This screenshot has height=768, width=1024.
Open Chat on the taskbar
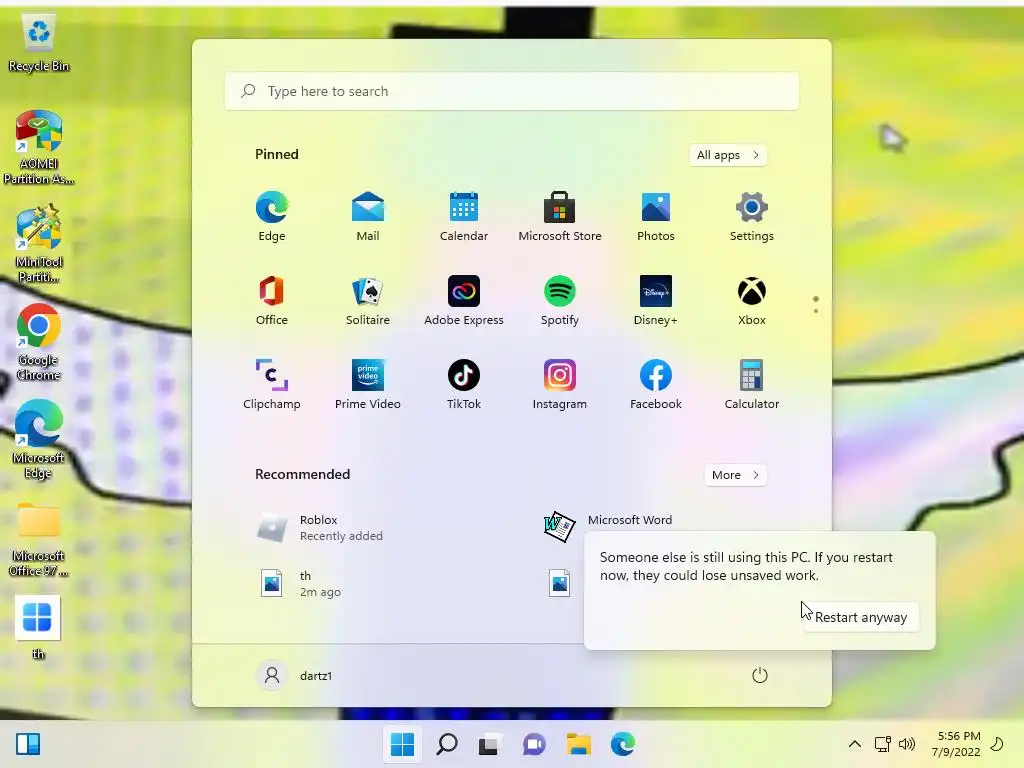534,744
